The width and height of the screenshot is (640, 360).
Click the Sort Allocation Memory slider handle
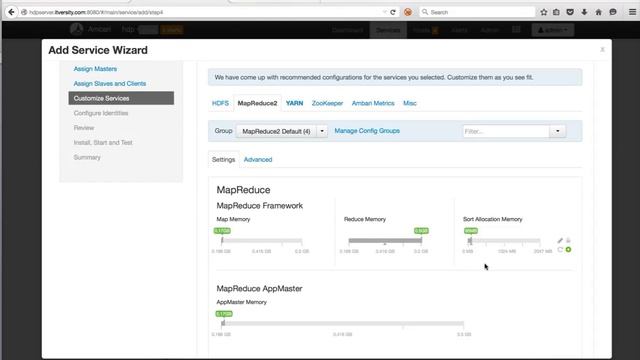tap(470, 241)
